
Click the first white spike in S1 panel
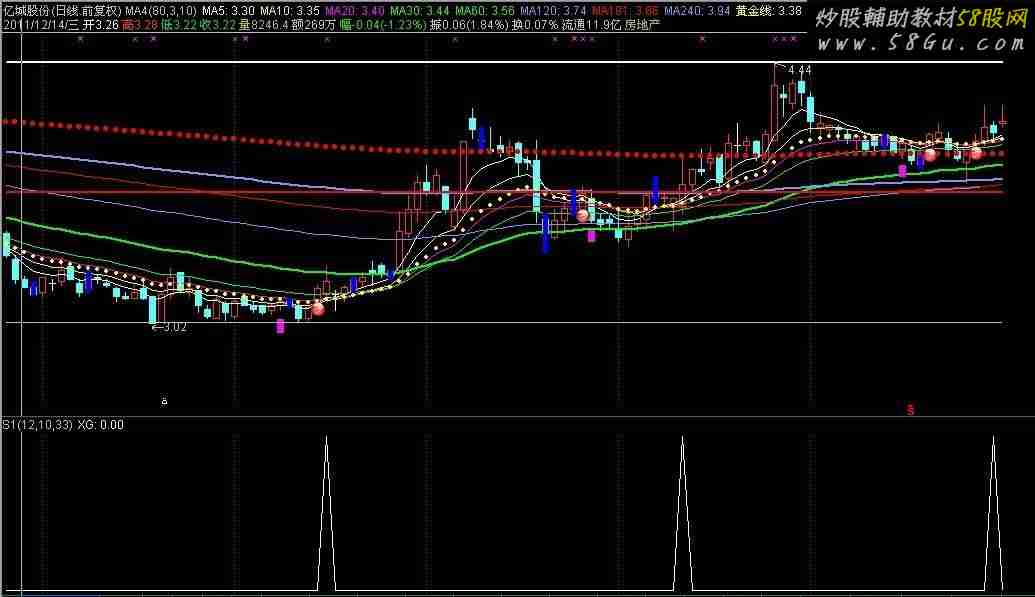click(x=326, y=510)
